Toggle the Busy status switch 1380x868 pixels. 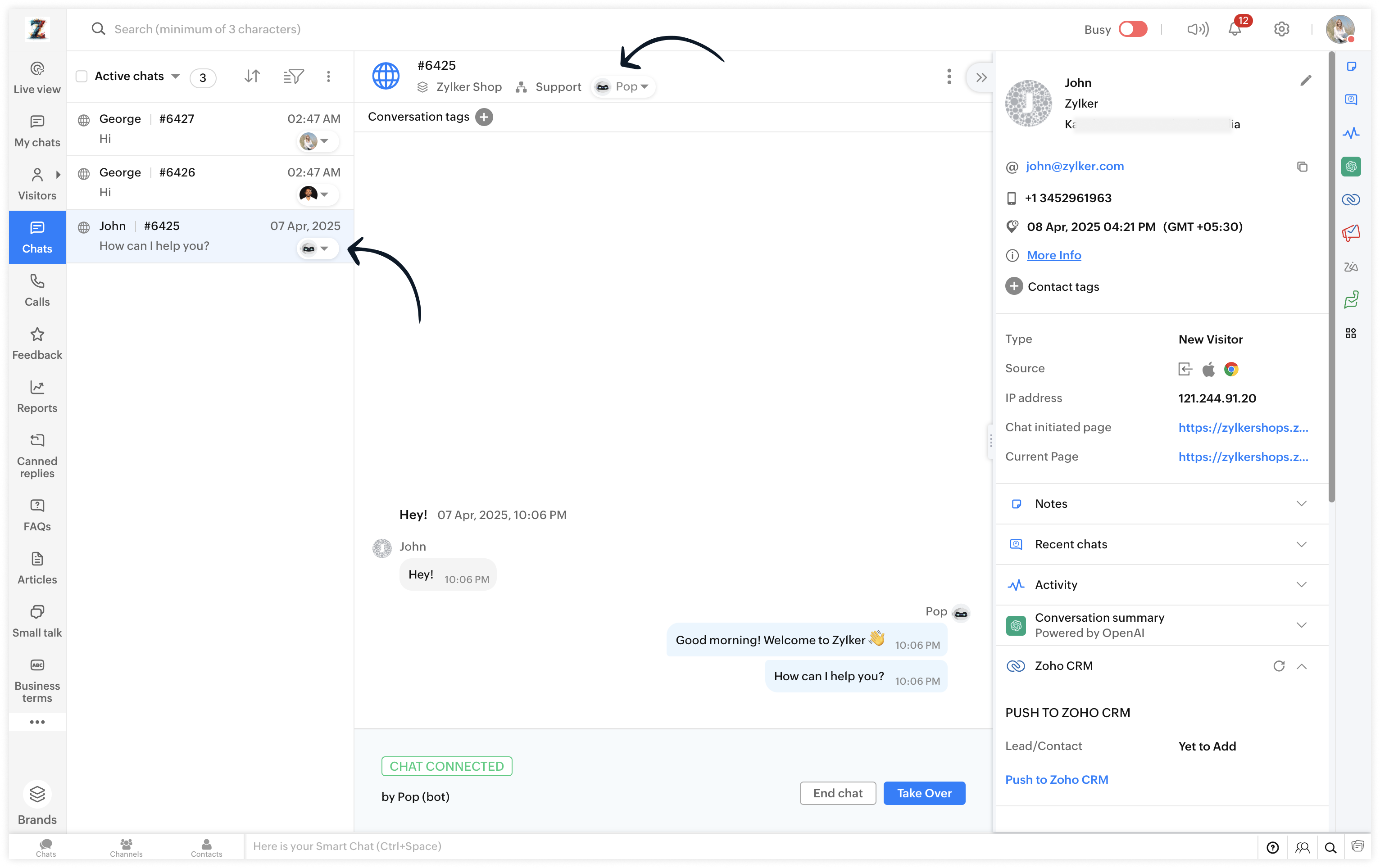coord(1132,30)
